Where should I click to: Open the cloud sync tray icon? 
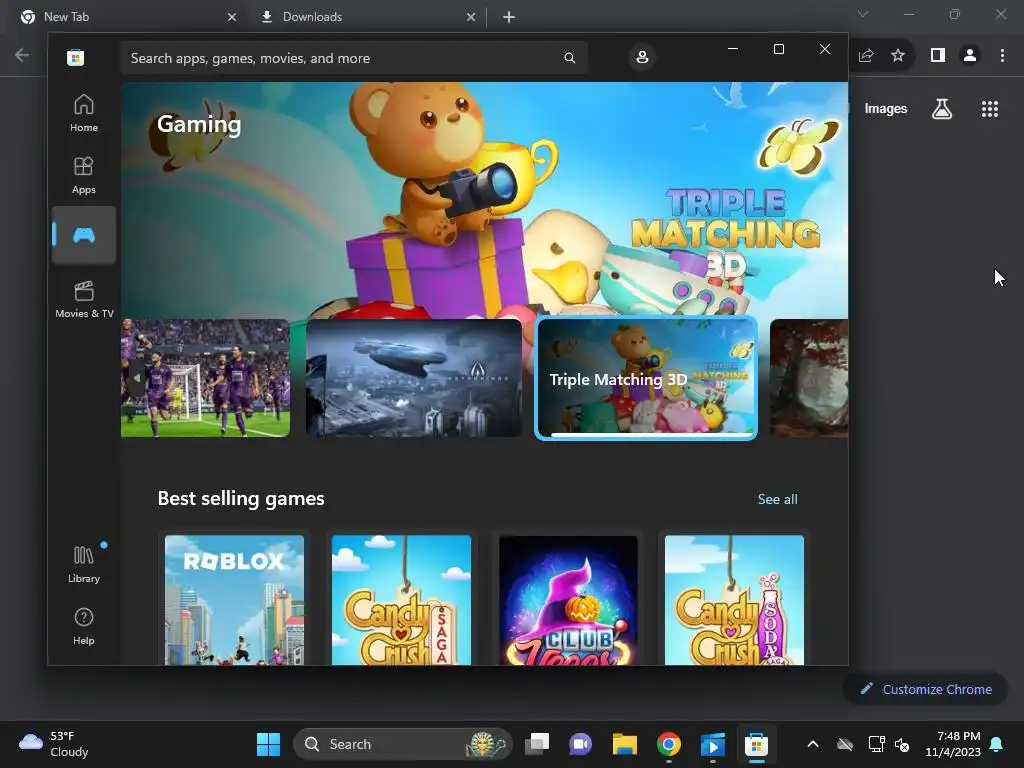pos(845,744)
